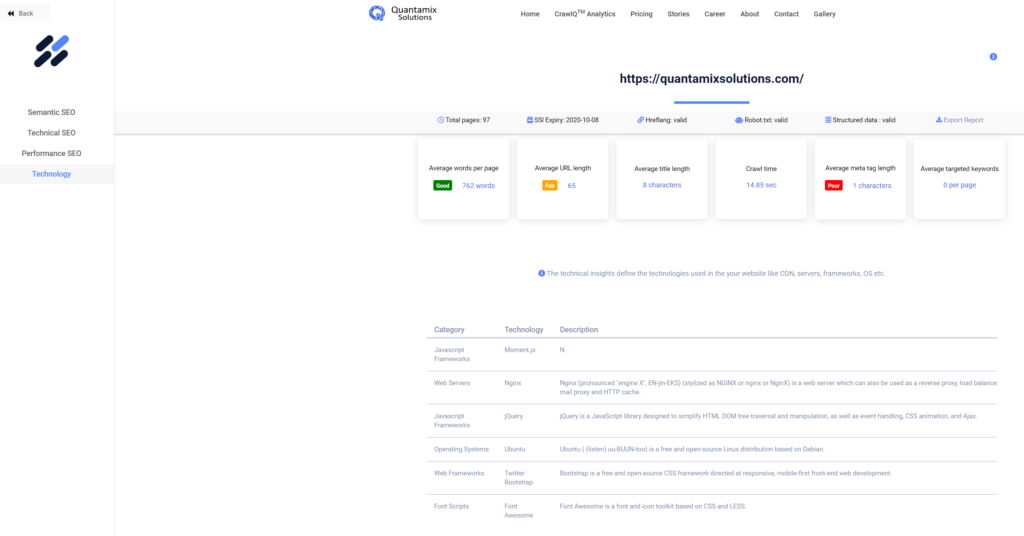Navigate to Pricing in top menu
Viewport: 1024px width, 536px height.
click(x=641, y=14)
